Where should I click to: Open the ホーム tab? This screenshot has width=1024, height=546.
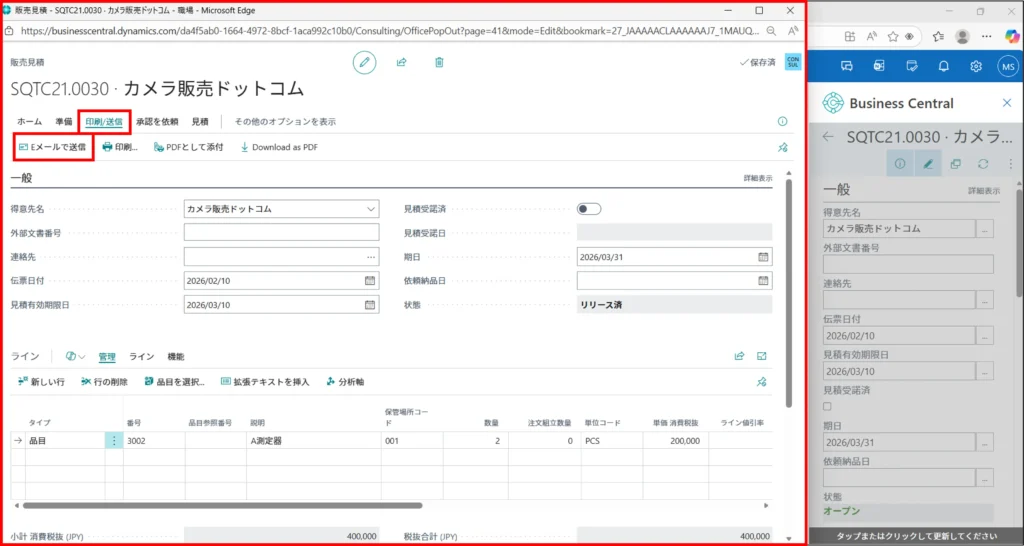pyautogui.click(x=29, y=122)
